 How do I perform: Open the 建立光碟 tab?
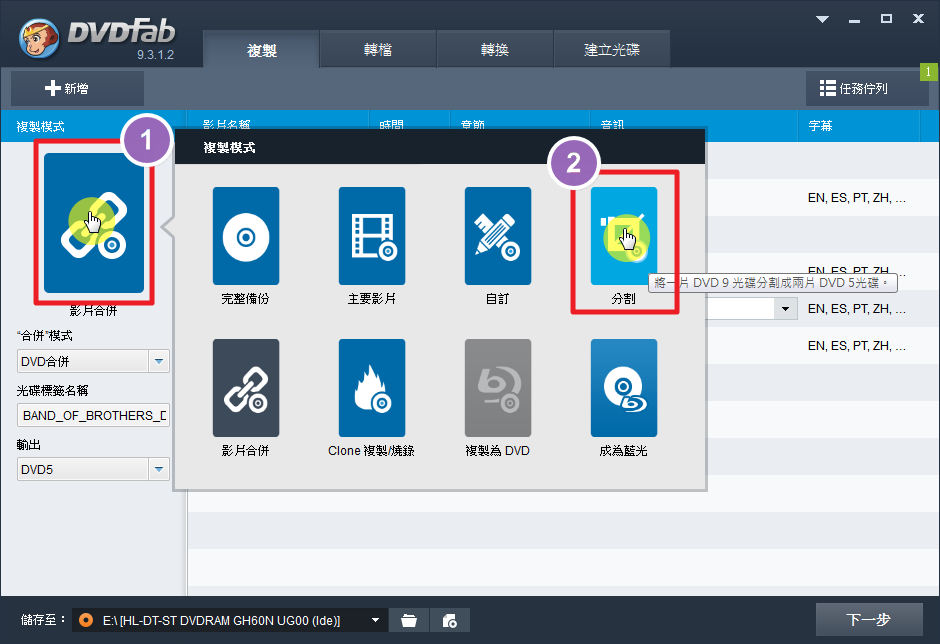coord(612,50)
